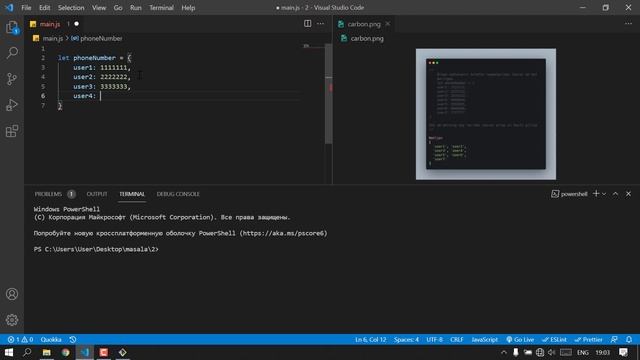This screenshot has width=640, height=360.
Task: Open File Explorer from taskbar
Action: 47,352
